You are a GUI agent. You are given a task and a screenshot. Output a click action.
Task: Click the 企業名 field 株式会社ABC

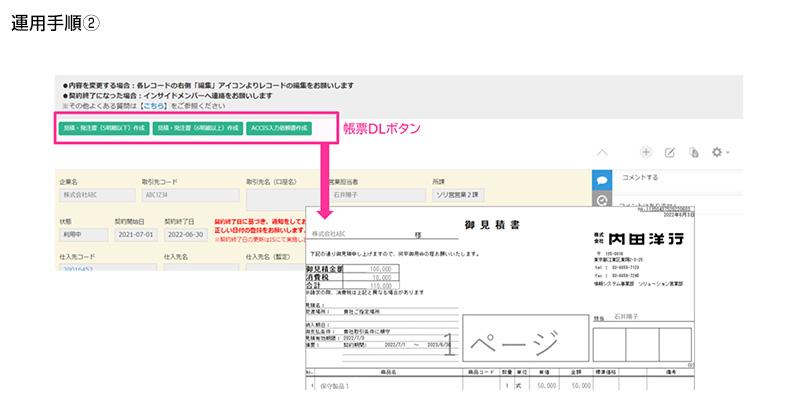[x=97, y=195]
